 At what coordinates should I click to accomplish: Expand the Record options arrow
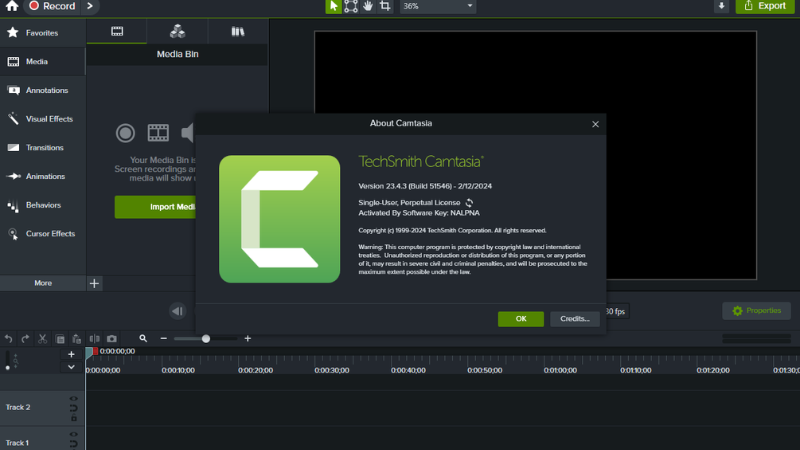90,6
